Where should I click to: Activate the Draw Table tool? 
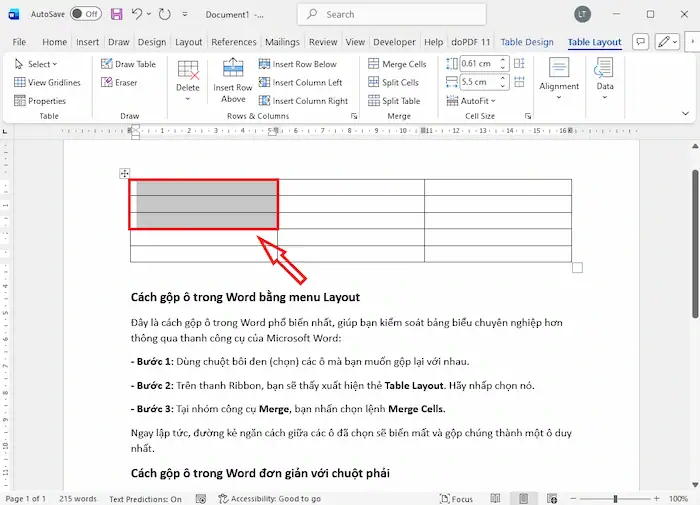click(x=129, y=64)
